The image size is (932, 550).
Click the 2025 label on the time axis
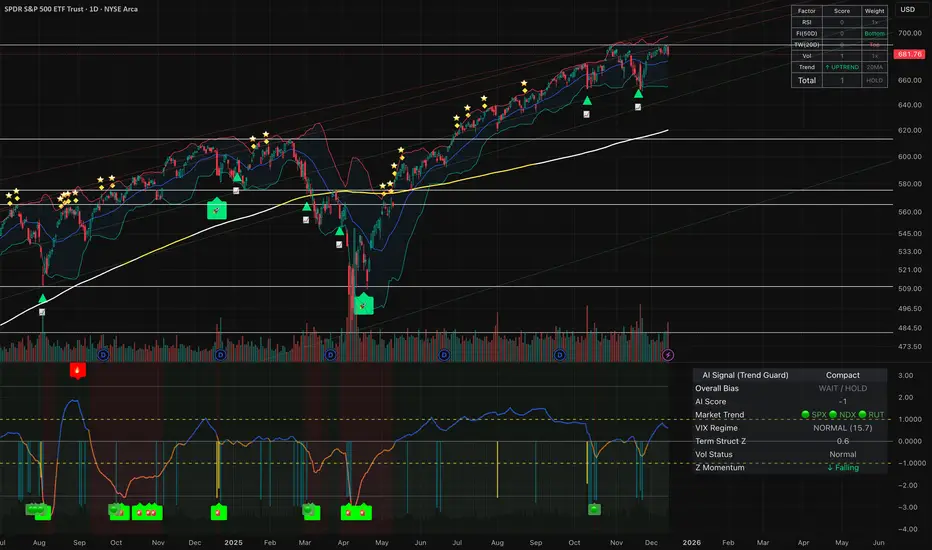[233, 543]
